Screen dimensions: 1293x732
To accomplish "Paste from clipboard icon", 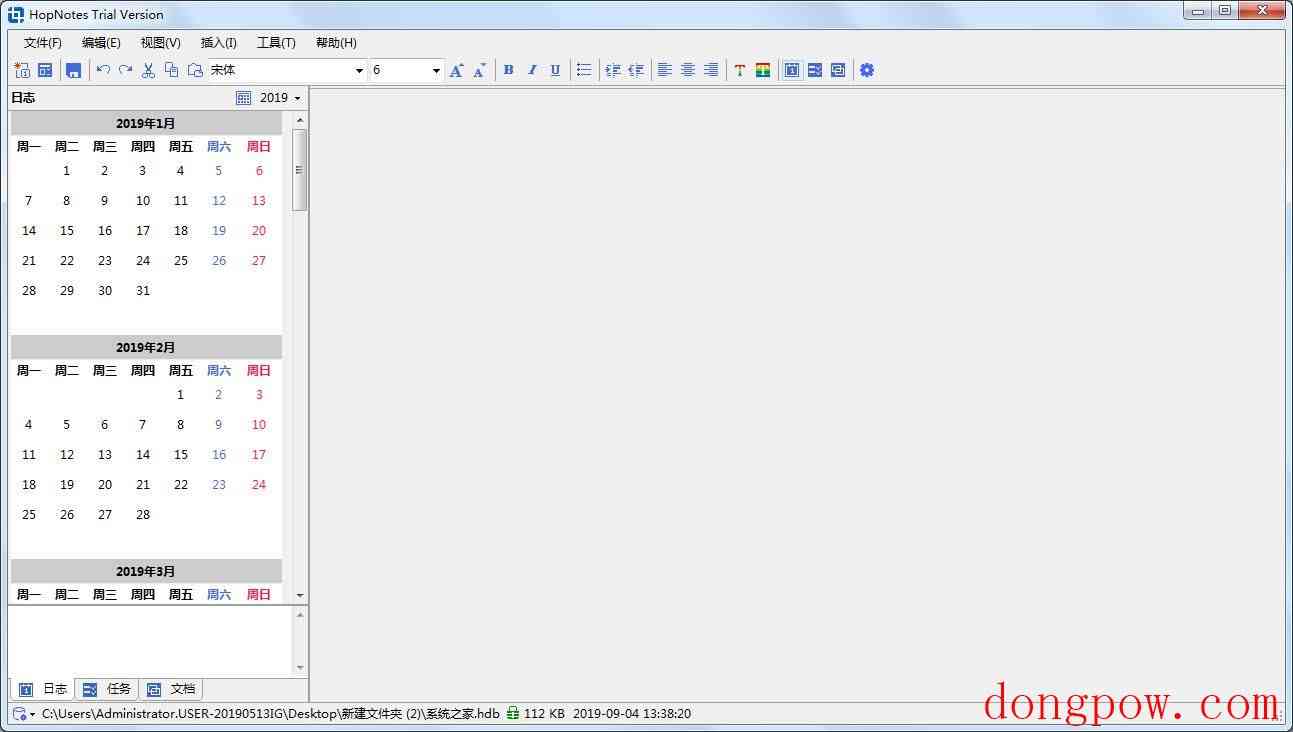I will pyautogui.click(x=195, y=70).
